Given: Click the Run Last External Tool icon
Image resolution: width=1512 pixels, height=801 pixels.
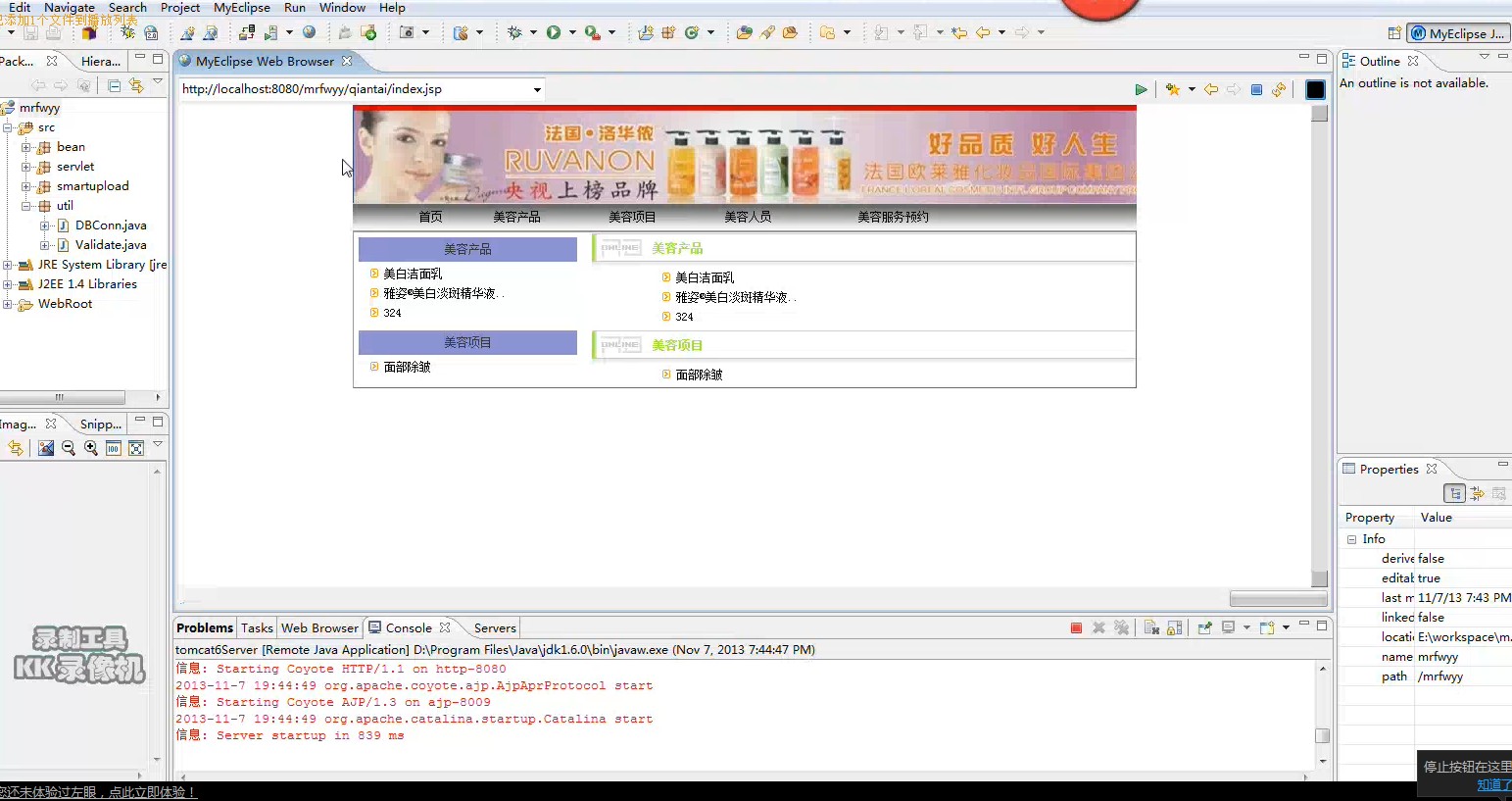Looking at the screenshot, I should click(592, 32).
